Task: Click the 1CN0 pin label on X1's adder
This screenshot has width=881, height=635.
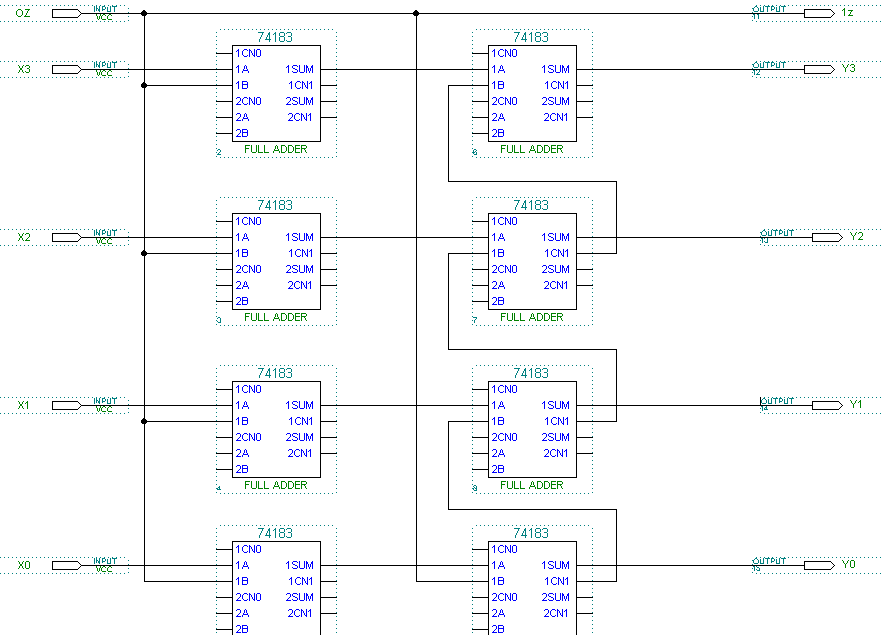Action: [x=248, y=389]
